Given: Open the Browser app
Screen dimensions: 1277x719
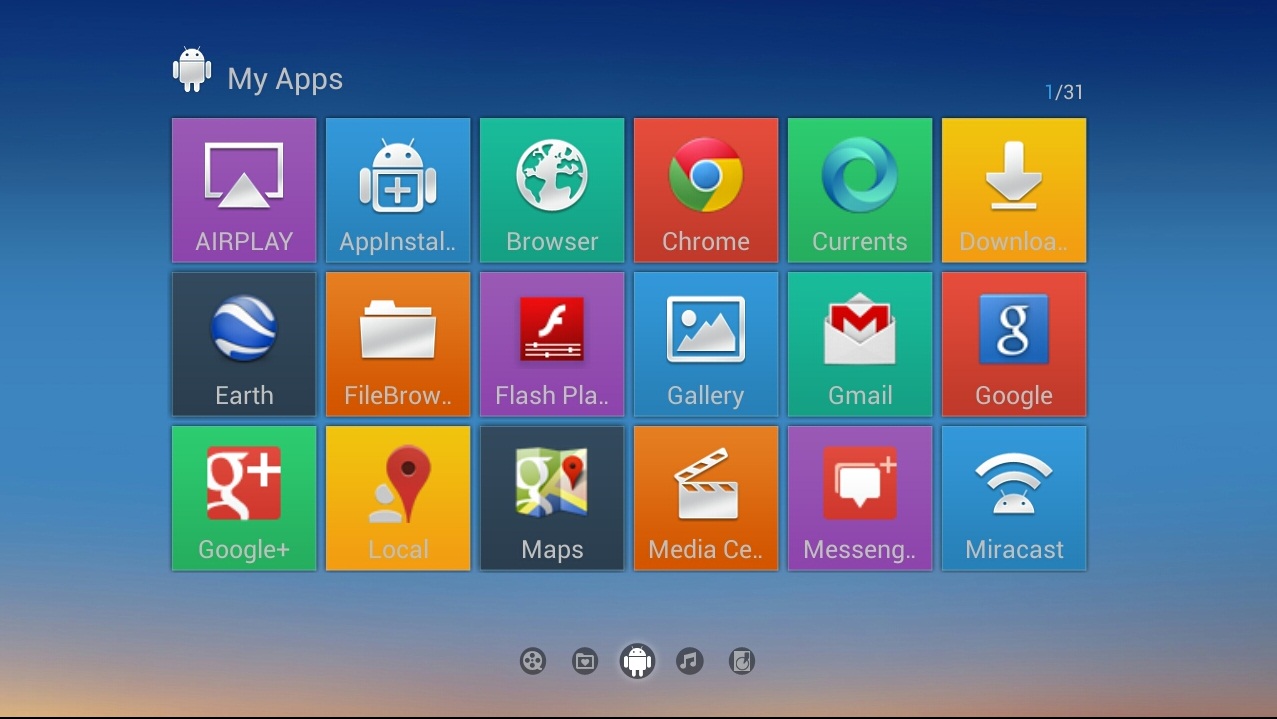Looking at the screenshot, I should click(552, 190).
